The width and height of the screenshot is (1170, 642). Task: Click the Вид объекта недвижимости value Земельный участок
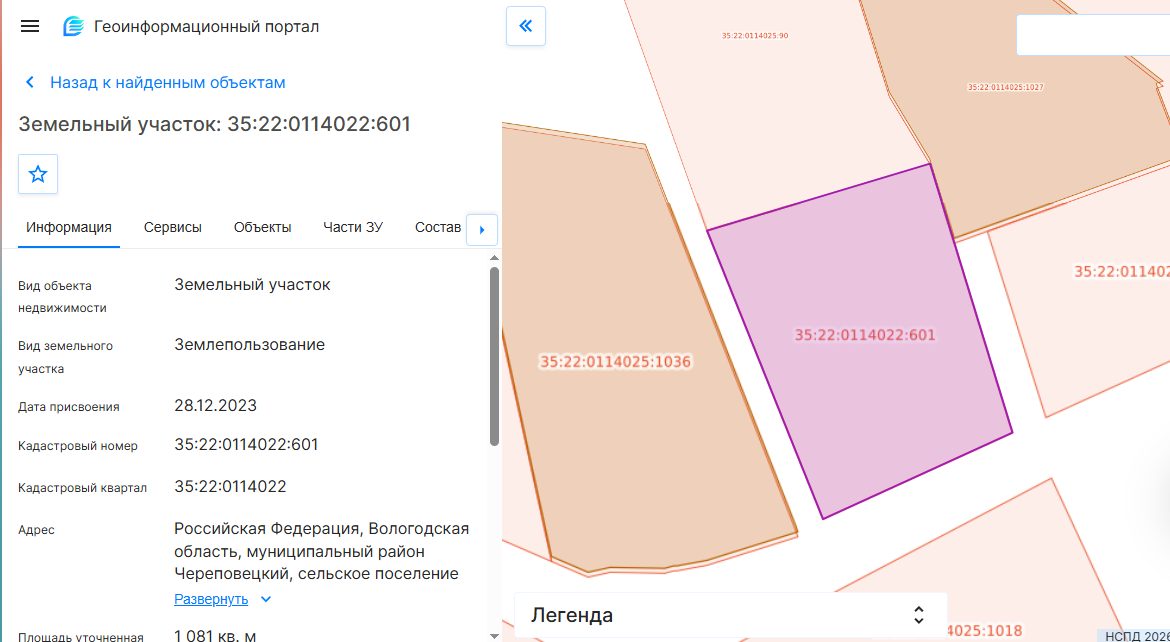(252, 284)
